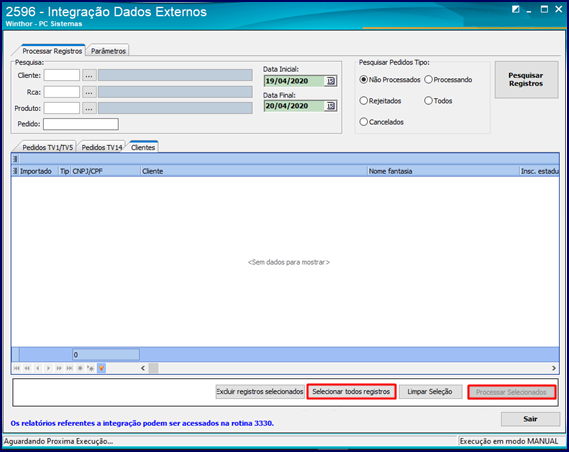Click the horizontal scrollbar right arrow
The image size is (569, 452).
(554, 368)
